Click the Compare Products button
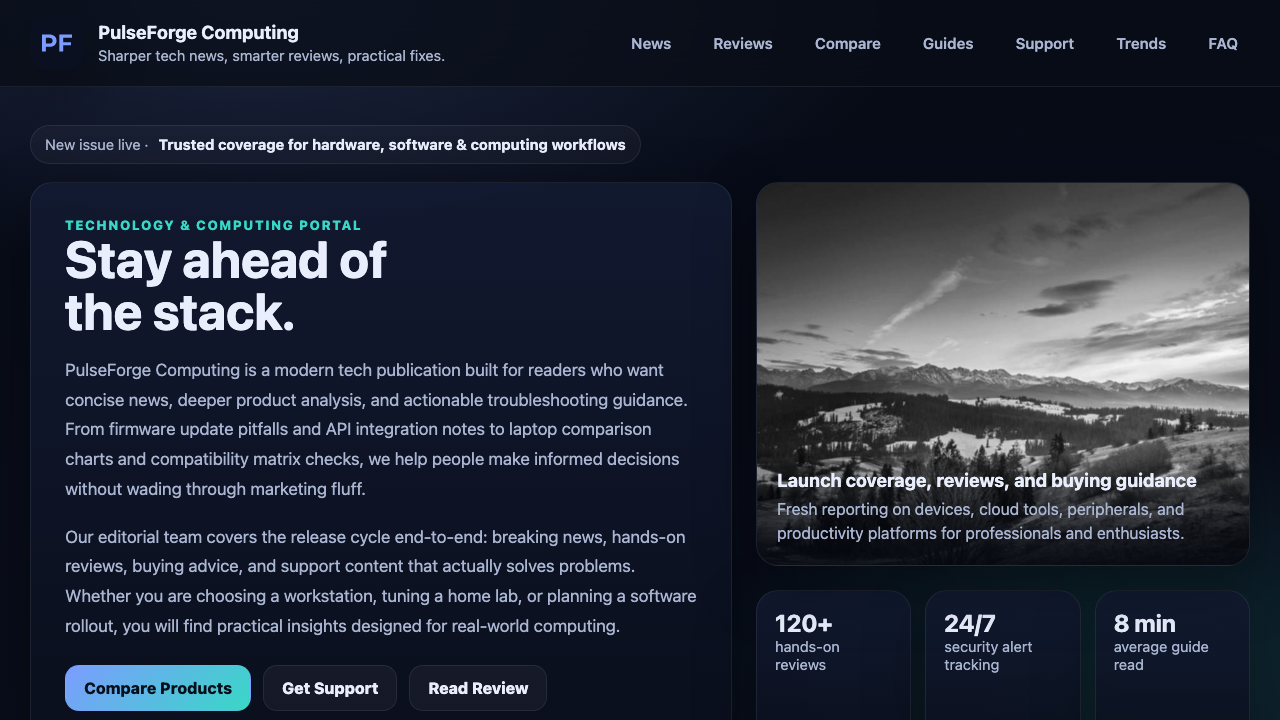Screen dimensions: 1280x720 pyautogui.click(x=157, y=688)
